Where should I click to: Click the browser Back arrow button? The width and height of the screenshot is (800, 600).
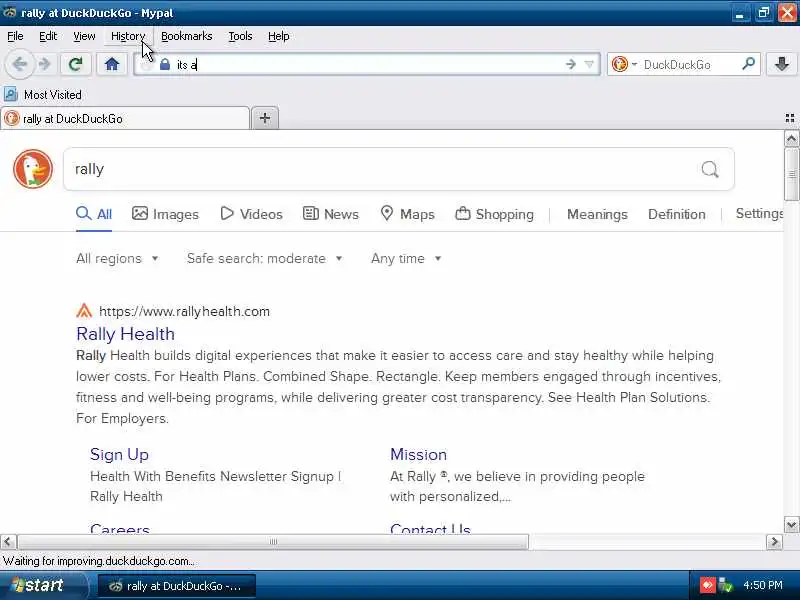pos(19,64)
